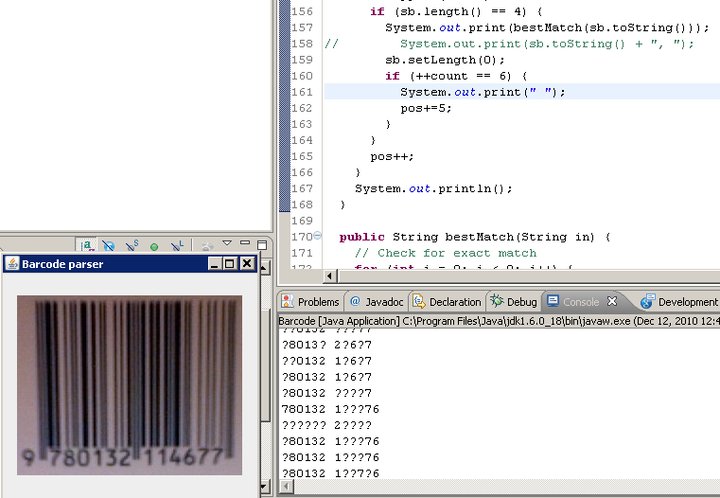
Task: Click the 'pos++;' statement on line 165
Action: point(392,157)
